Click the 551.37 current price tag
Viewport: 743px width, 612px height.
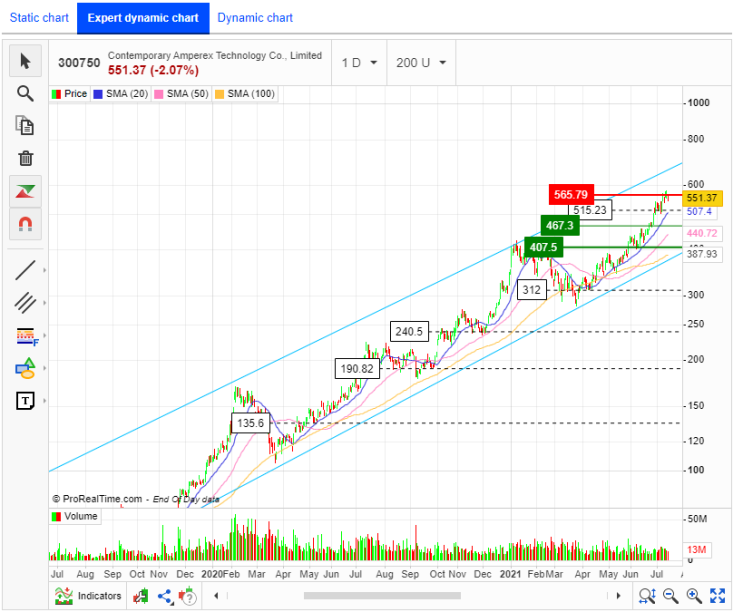coord(702,198)
